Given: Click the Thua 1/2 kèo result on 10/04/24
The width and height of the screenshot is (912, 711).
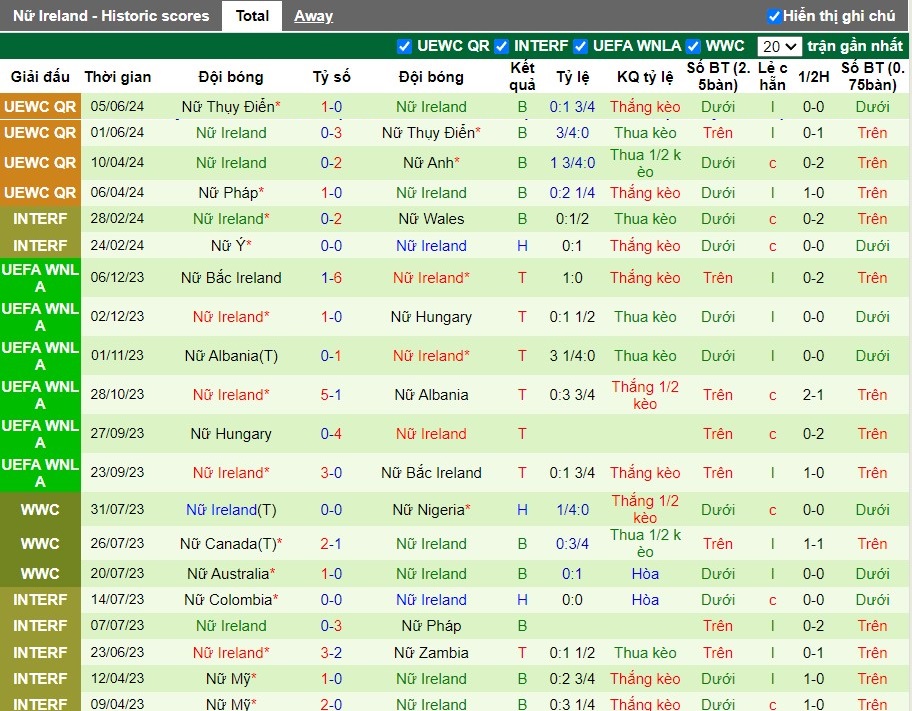Looking at the screenshot, I should pos(645,163).
